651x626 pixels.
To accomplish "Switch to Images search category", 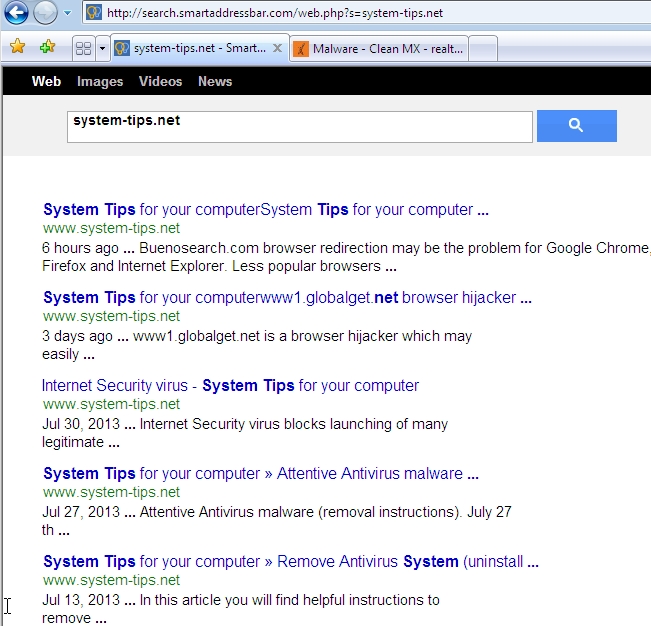I will point(100,82).
